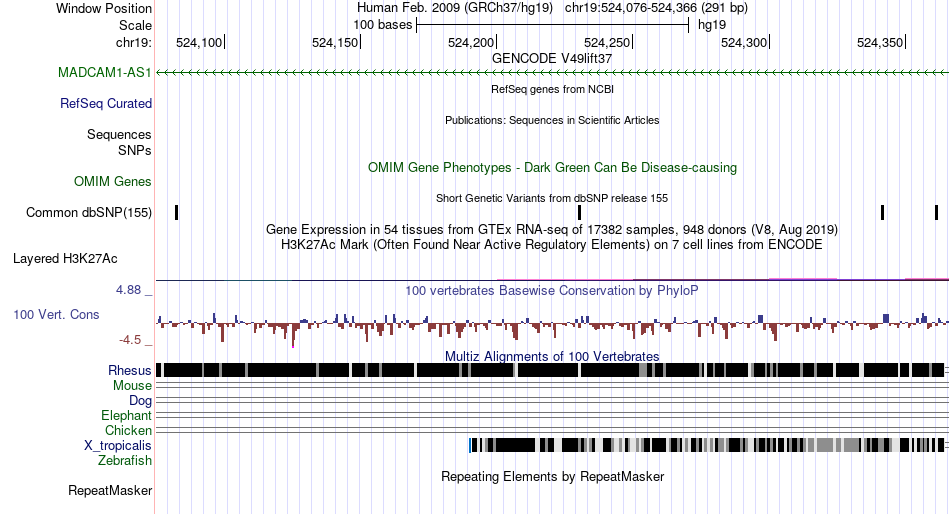
Task: Click the H3K27Ac Mark ENCODE title
Action: [552, 245]
